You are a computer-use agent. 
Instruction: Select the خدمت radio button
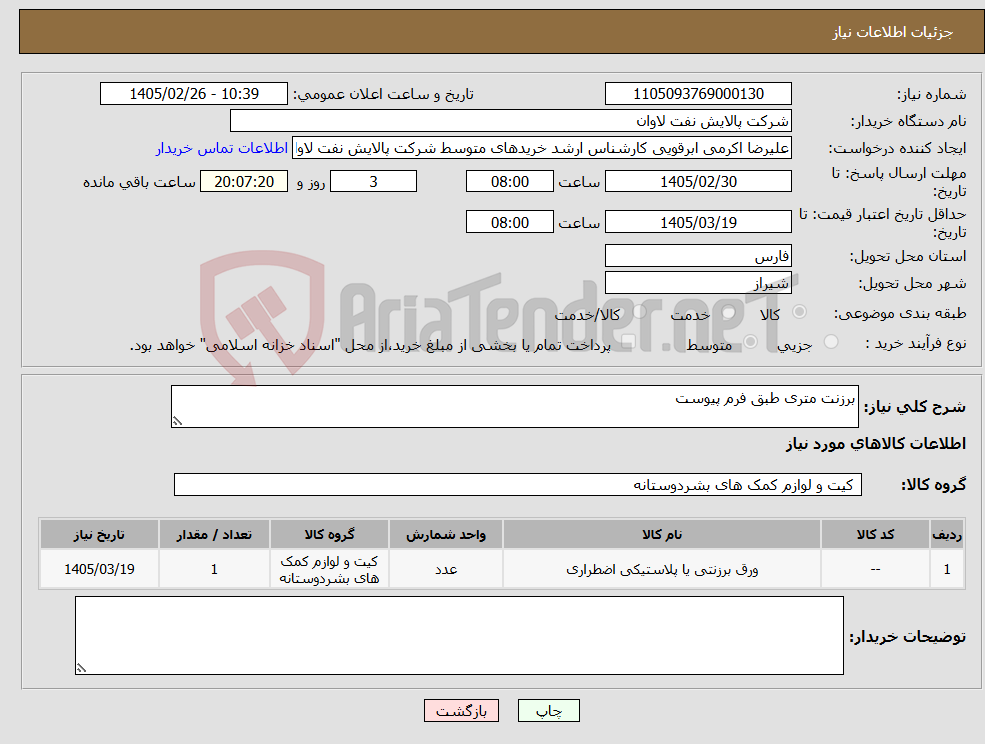729,312
